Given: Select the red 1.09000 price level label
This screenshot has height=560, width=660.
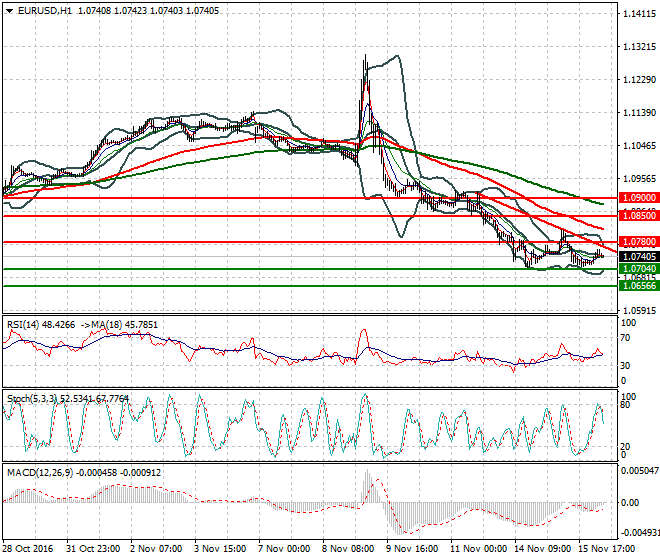Looking at the screenshot, I should [x=639, y=197].
